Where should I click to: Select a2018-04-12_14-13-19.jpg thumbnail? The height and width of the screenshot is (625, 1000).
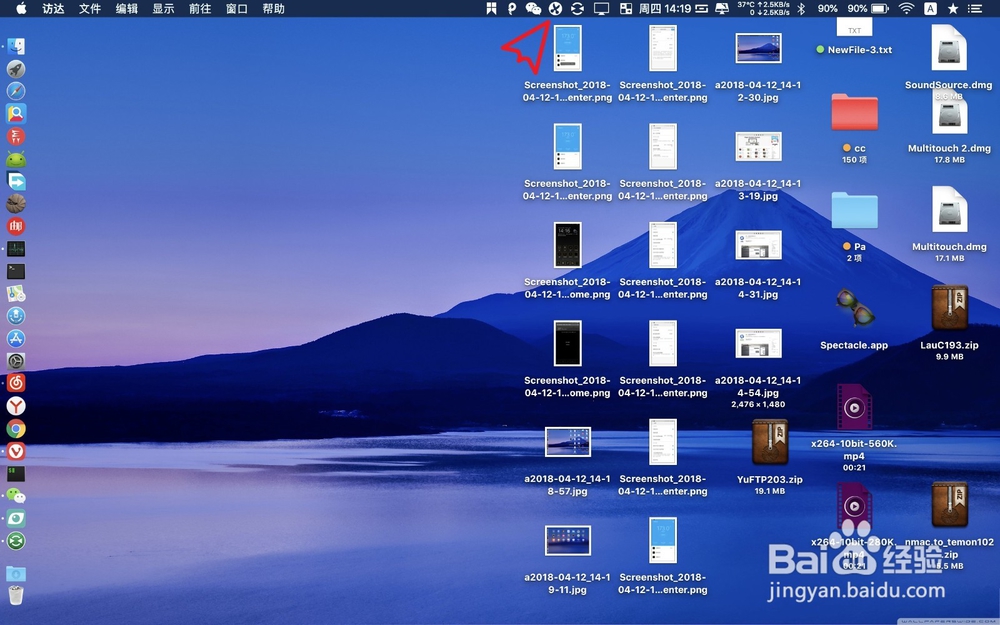[x=758, y=147]
